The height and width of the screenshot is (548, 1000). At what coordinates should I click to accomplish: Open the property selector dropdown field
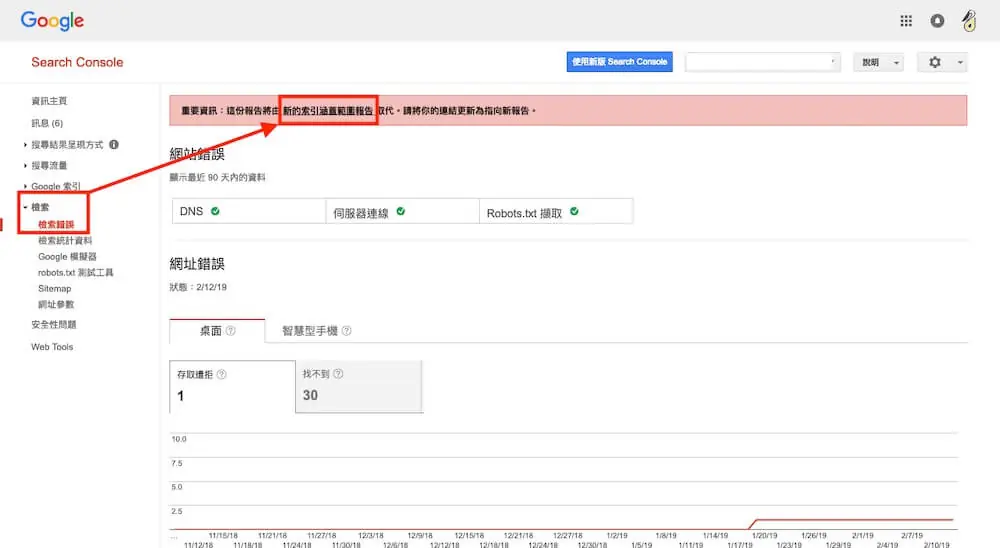pyautogui.click(x=762, y=62)
